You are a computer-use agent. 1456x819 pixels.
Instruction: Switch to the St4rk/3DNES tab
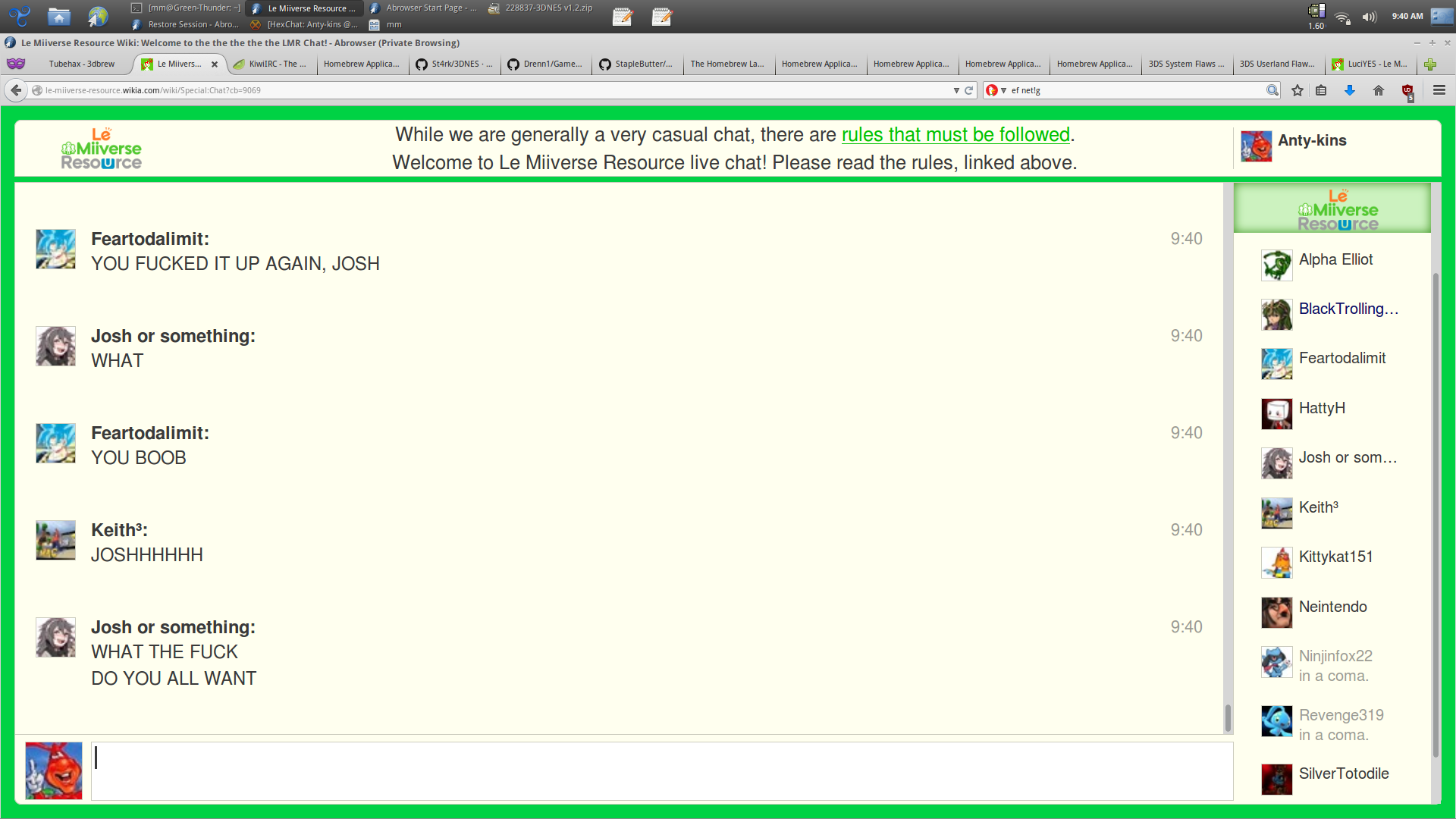454,64
